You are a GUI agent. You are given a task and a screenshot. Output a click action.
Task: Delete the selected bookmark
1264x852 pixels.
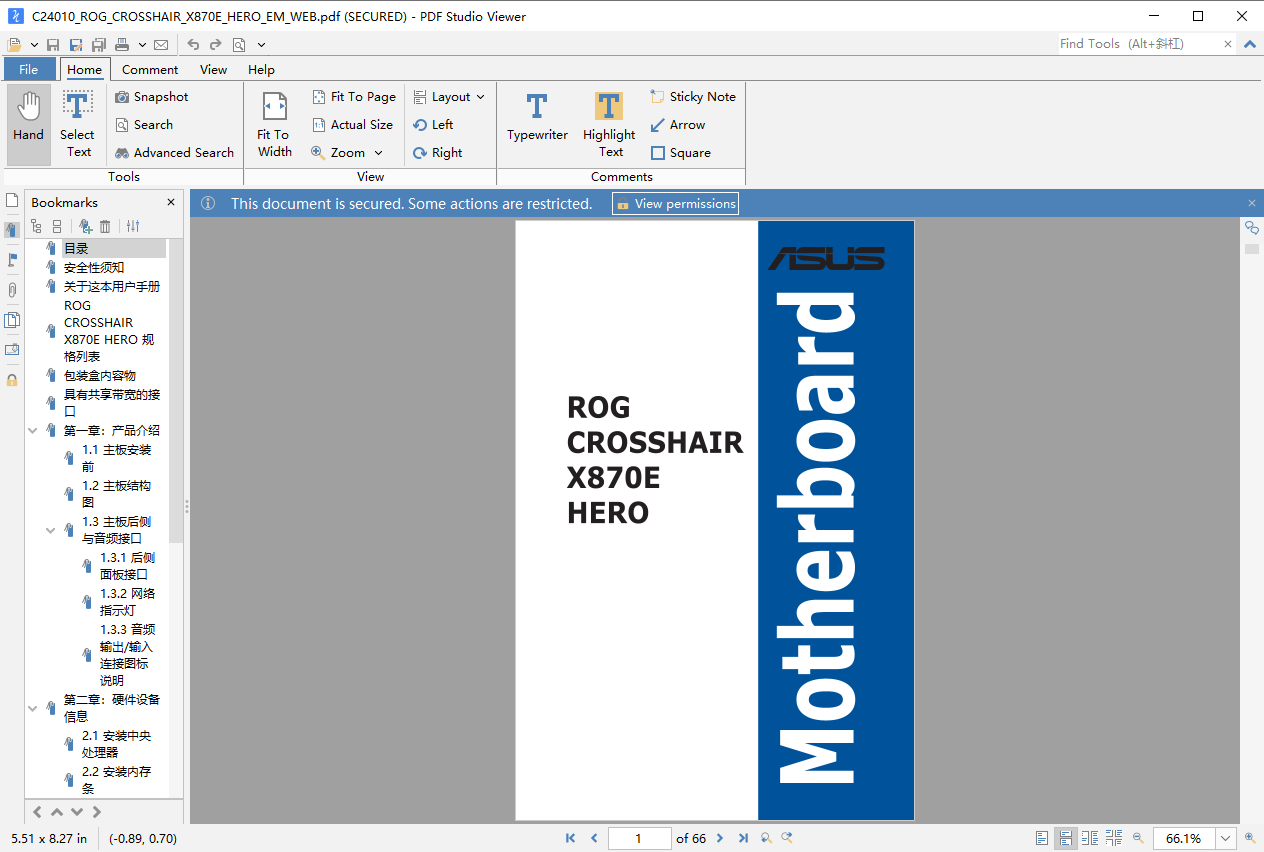(x=105, y=226)
